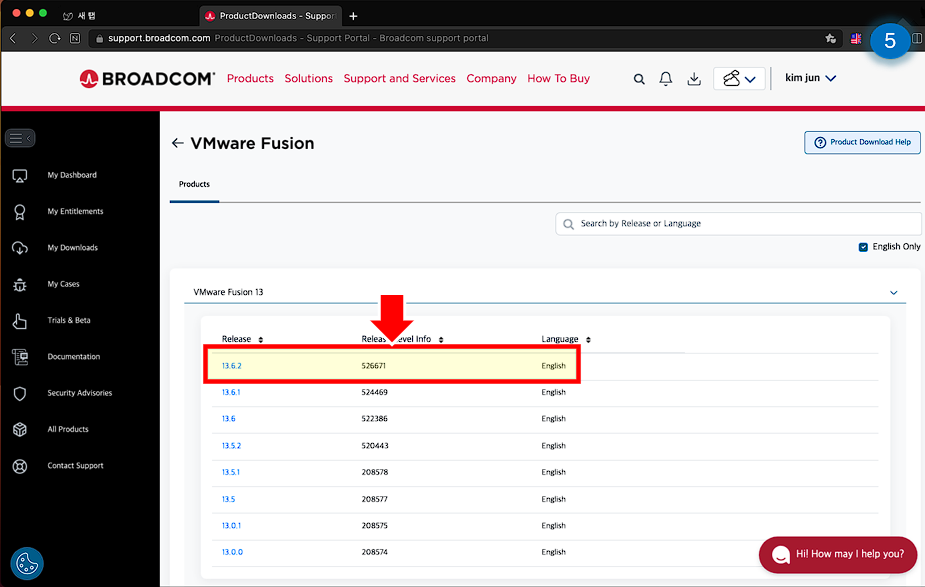Open the How To Buy menu
This screenshot has height=587, width=925.
(559, 78)
